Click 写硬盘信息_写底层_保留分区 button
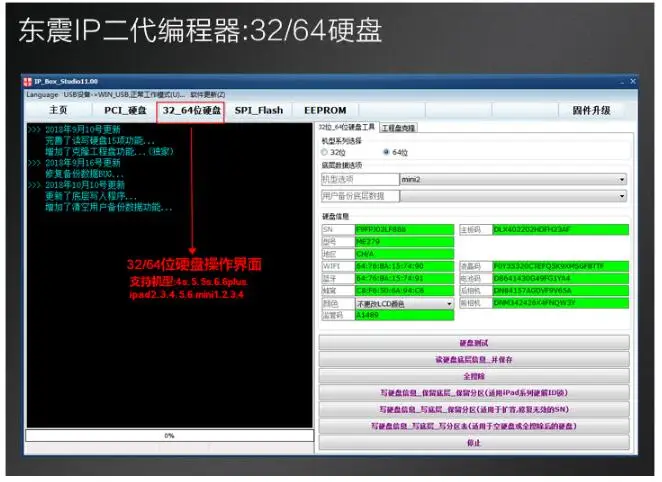This screenshot has width=662, height=482. point(474,409)
